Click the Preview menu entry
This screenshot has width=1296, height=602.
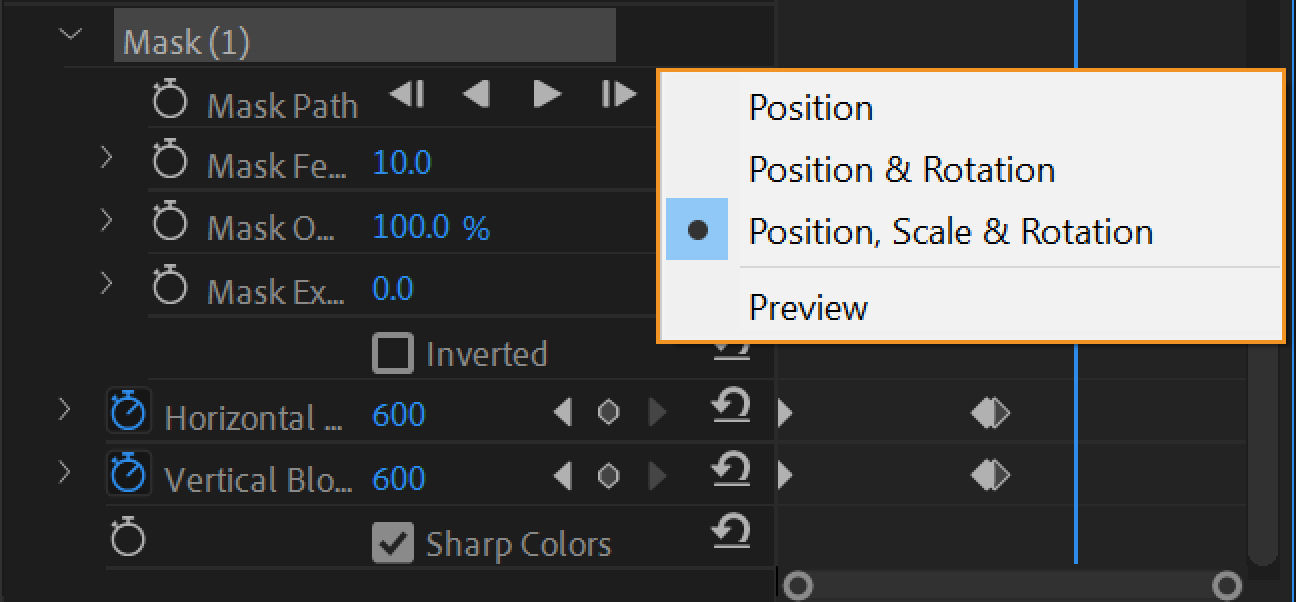(x=807, y=308)
